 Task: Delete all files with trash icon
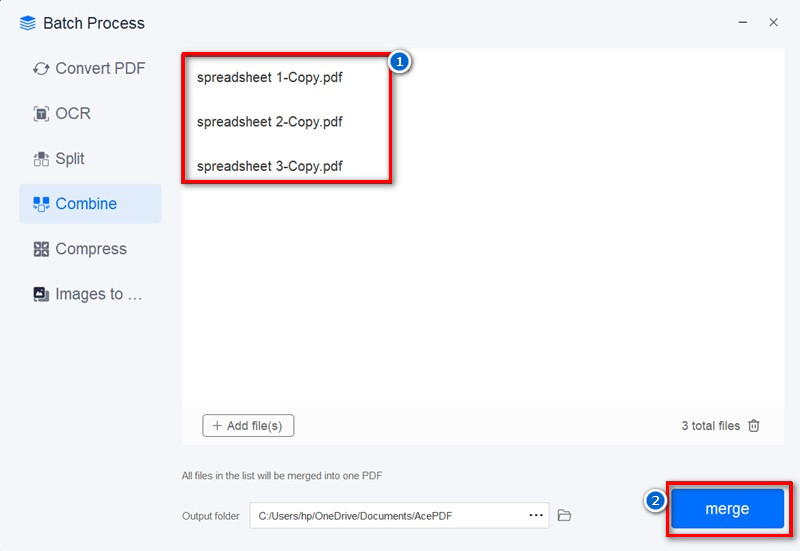coord(754,425)
